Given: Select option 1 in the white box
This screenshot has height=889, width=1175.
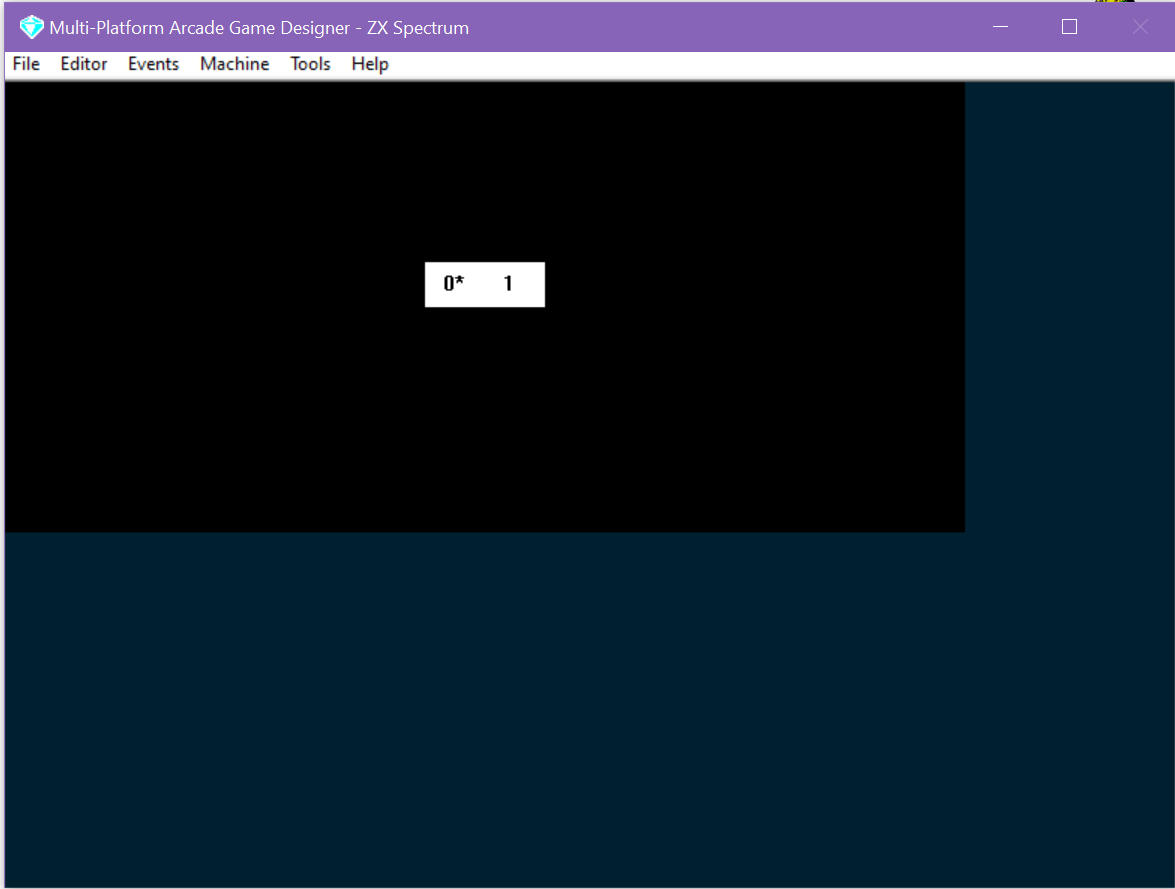Looking at the screenshot, I should pyautogui.click(x=508, y=283).
